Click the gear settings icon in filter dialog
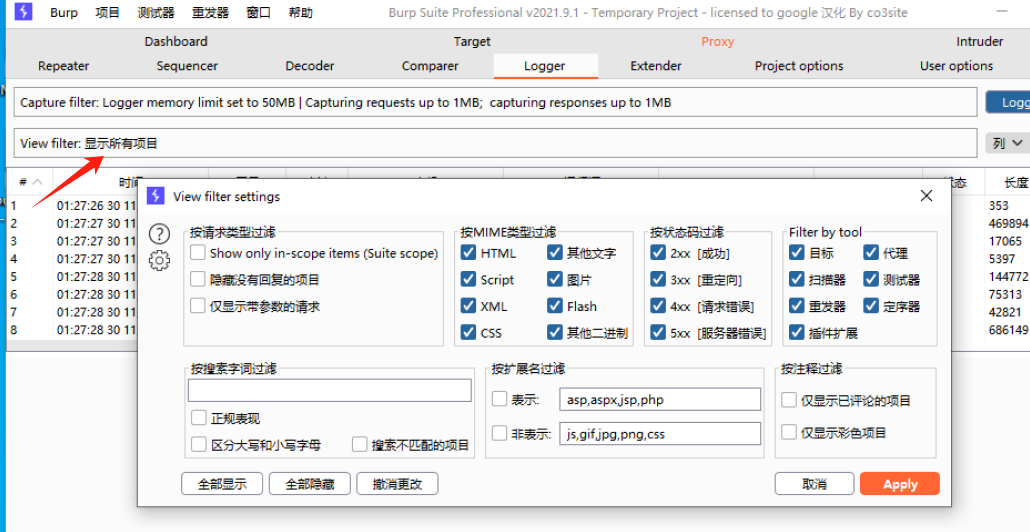 [160, 261]
